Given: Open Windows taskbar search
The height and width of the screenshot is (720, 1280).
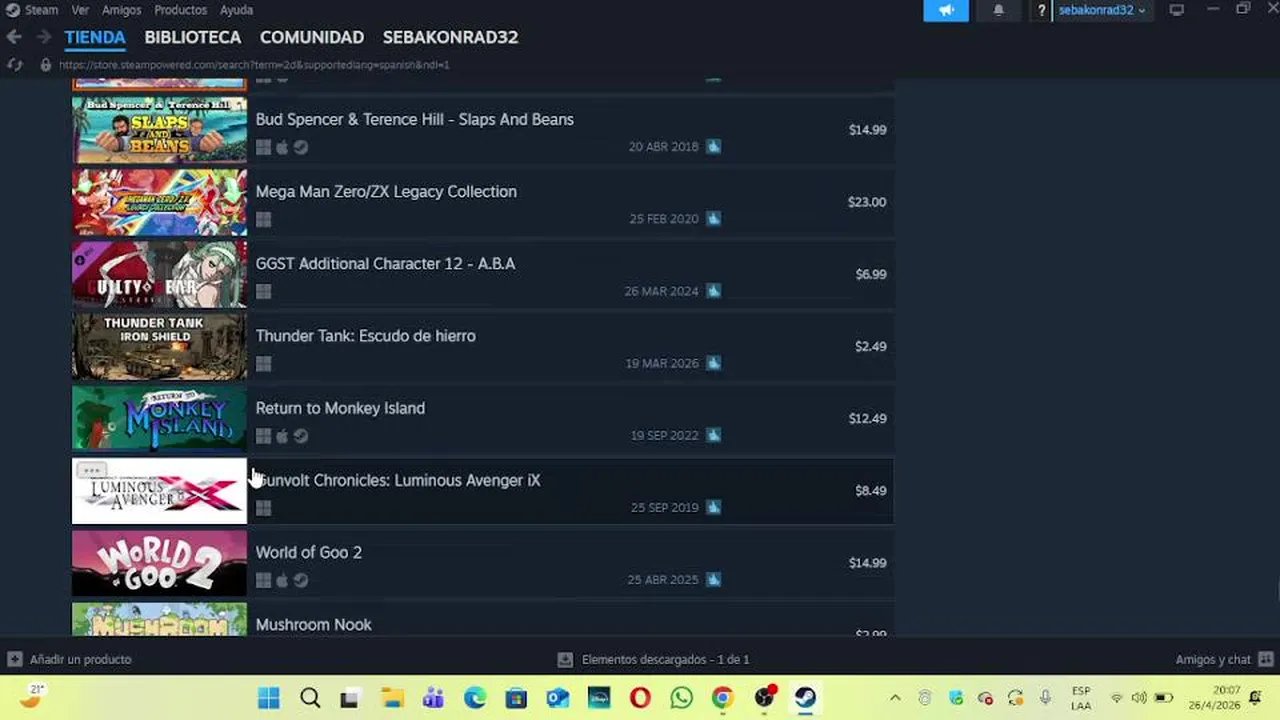Looking at the screenshot, I should 310,698.
